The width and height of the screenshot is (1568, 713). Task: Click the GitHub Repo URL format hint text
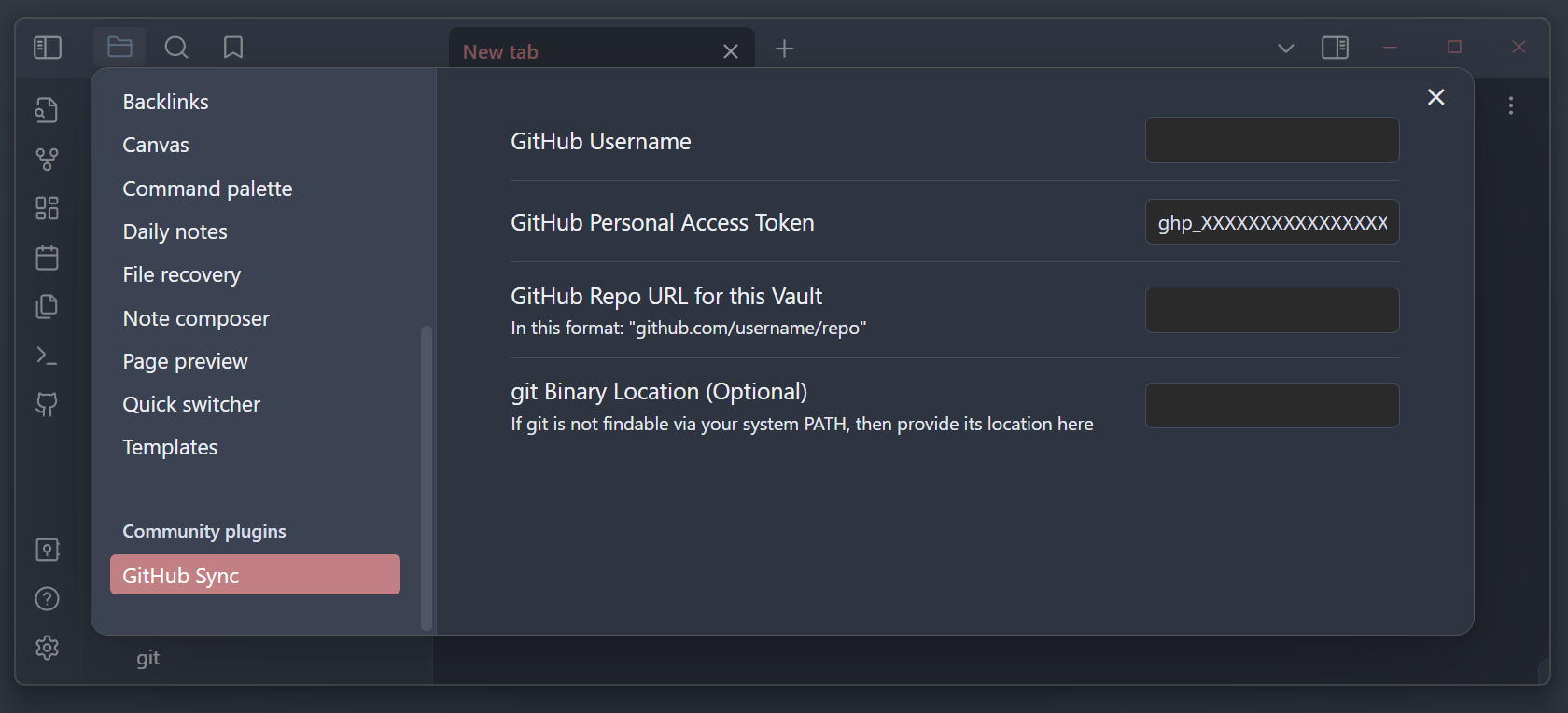point(688,328)
